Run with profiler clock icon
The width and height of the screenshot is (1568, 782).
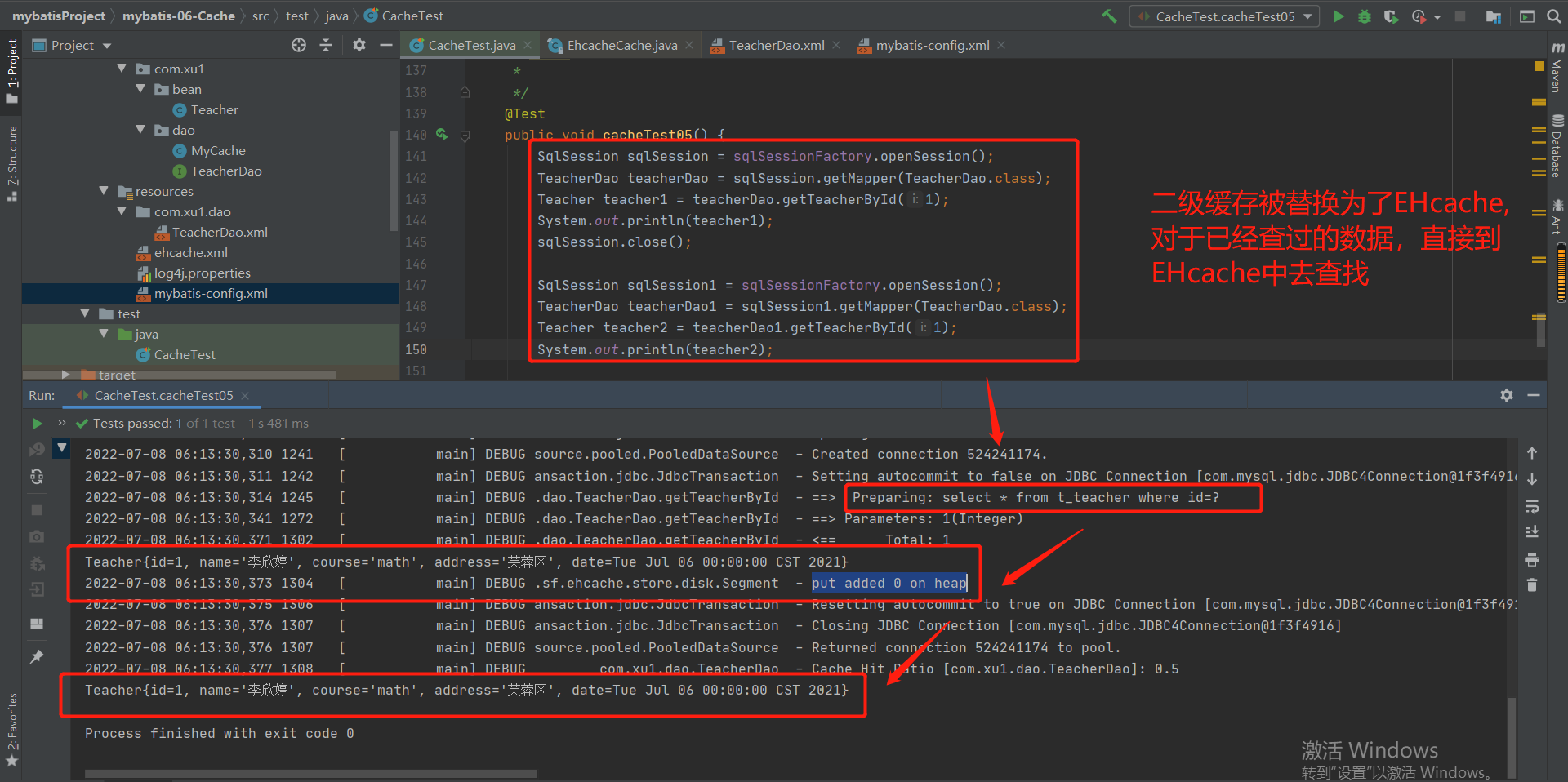point(1419,16)
